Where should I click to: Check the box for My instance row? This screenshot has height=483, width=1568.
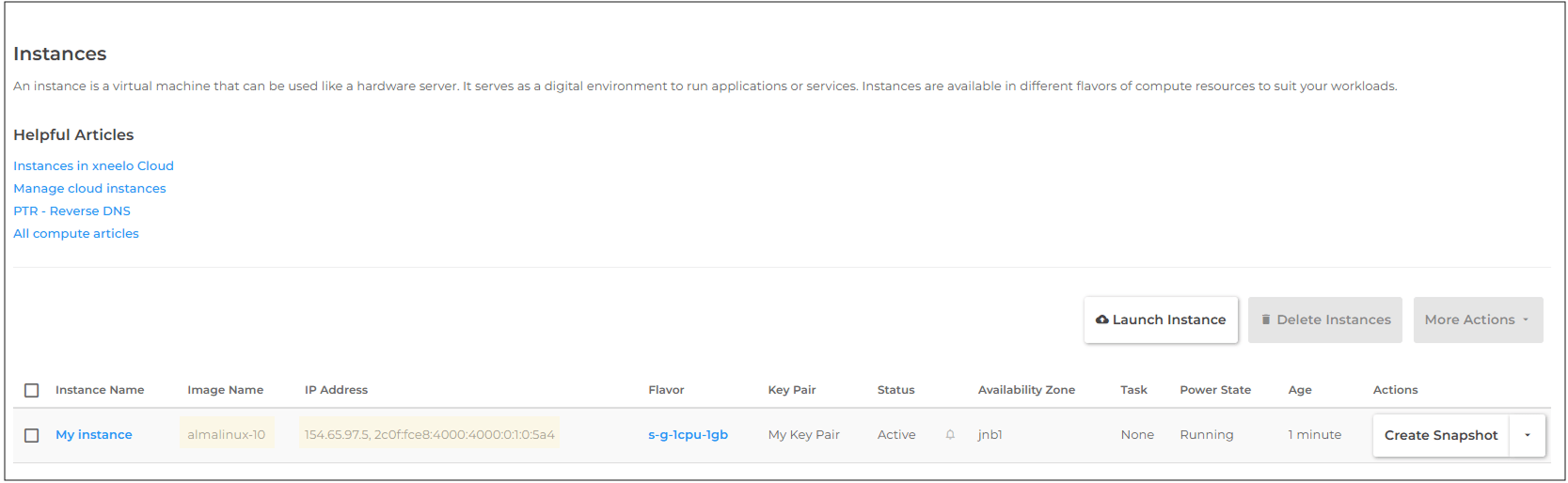coord(32,435)
